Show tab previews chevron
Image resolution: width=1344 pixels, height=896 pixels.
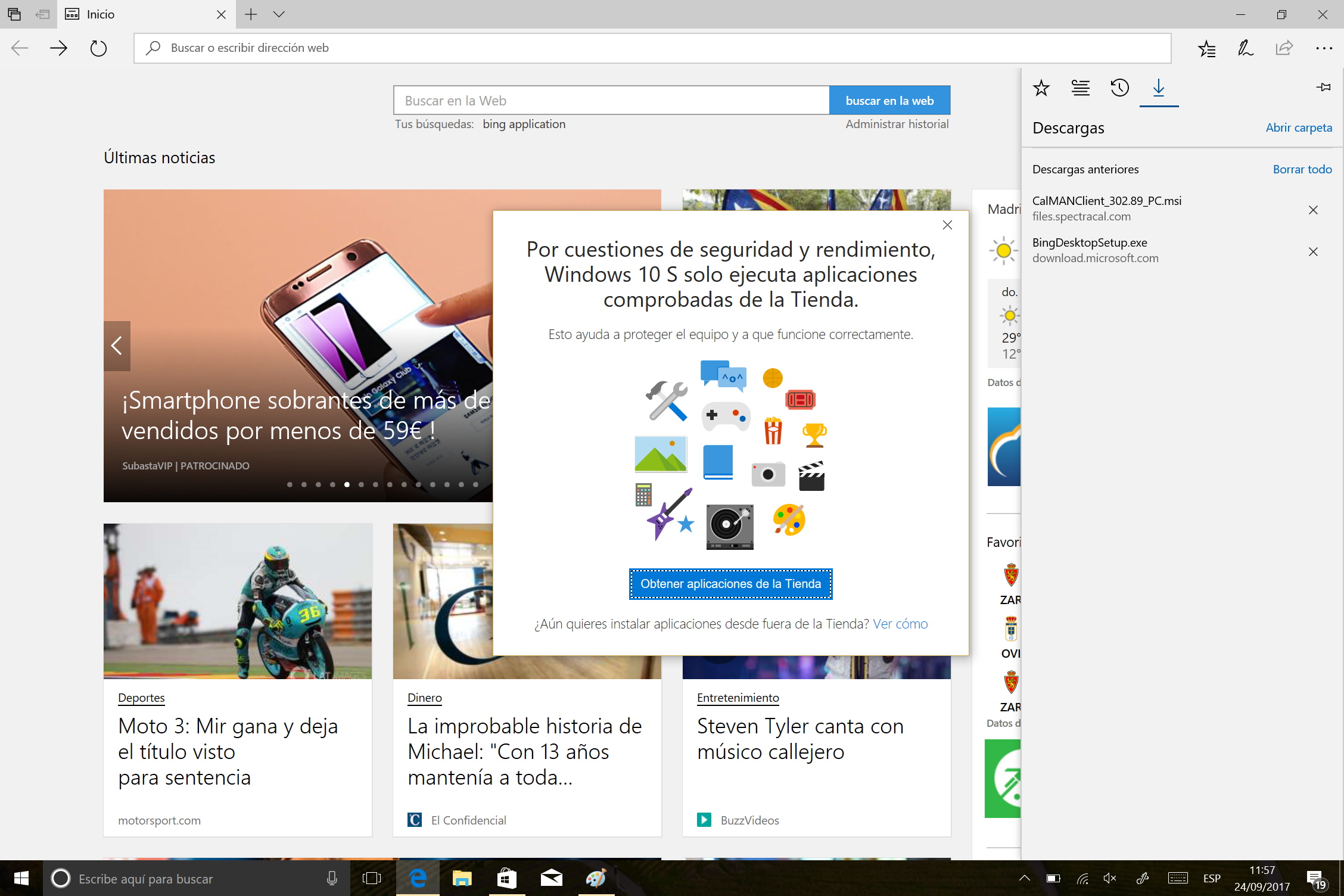click(x=279, y=14)
